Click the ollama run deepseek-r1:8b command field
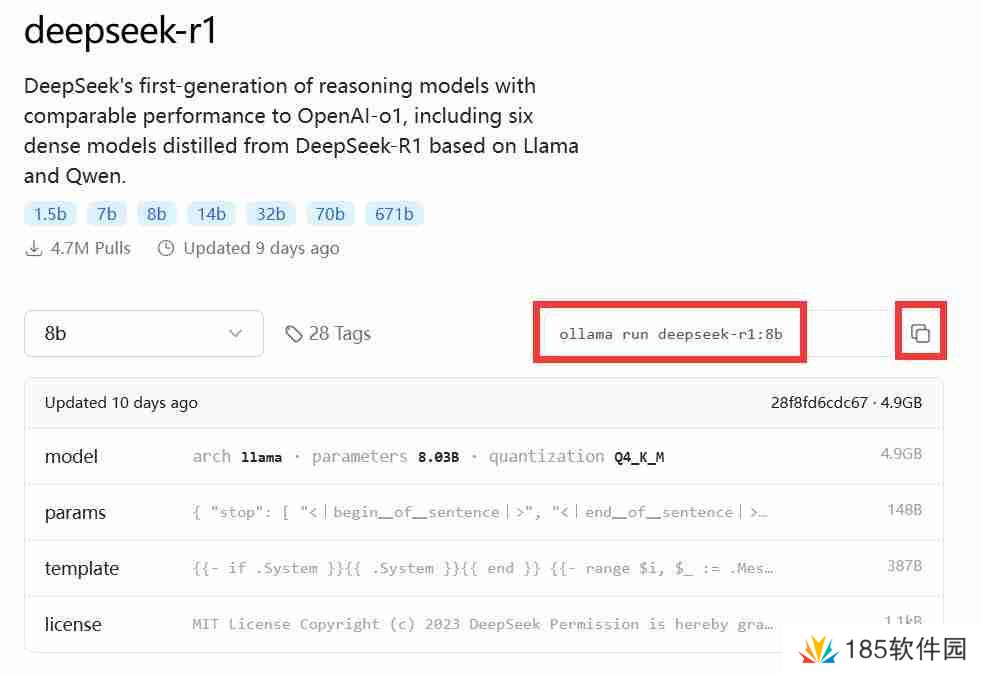982x674 pixels. (x=670, y=334)
